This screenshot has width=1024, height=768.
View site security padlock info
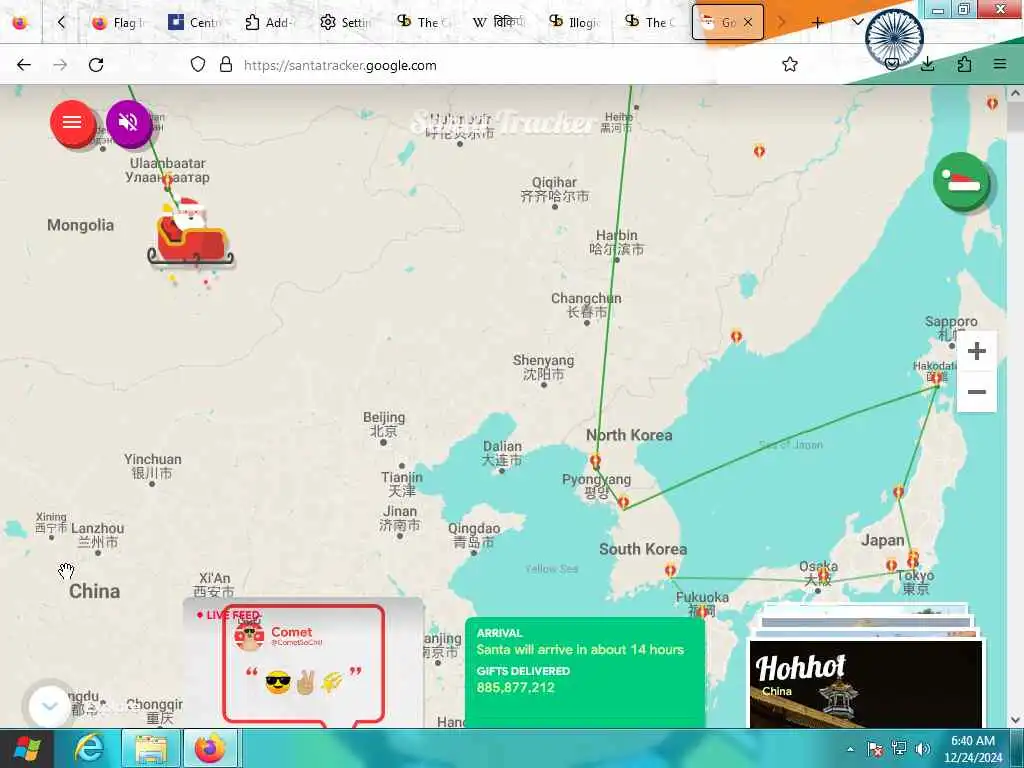pos(226,65)
